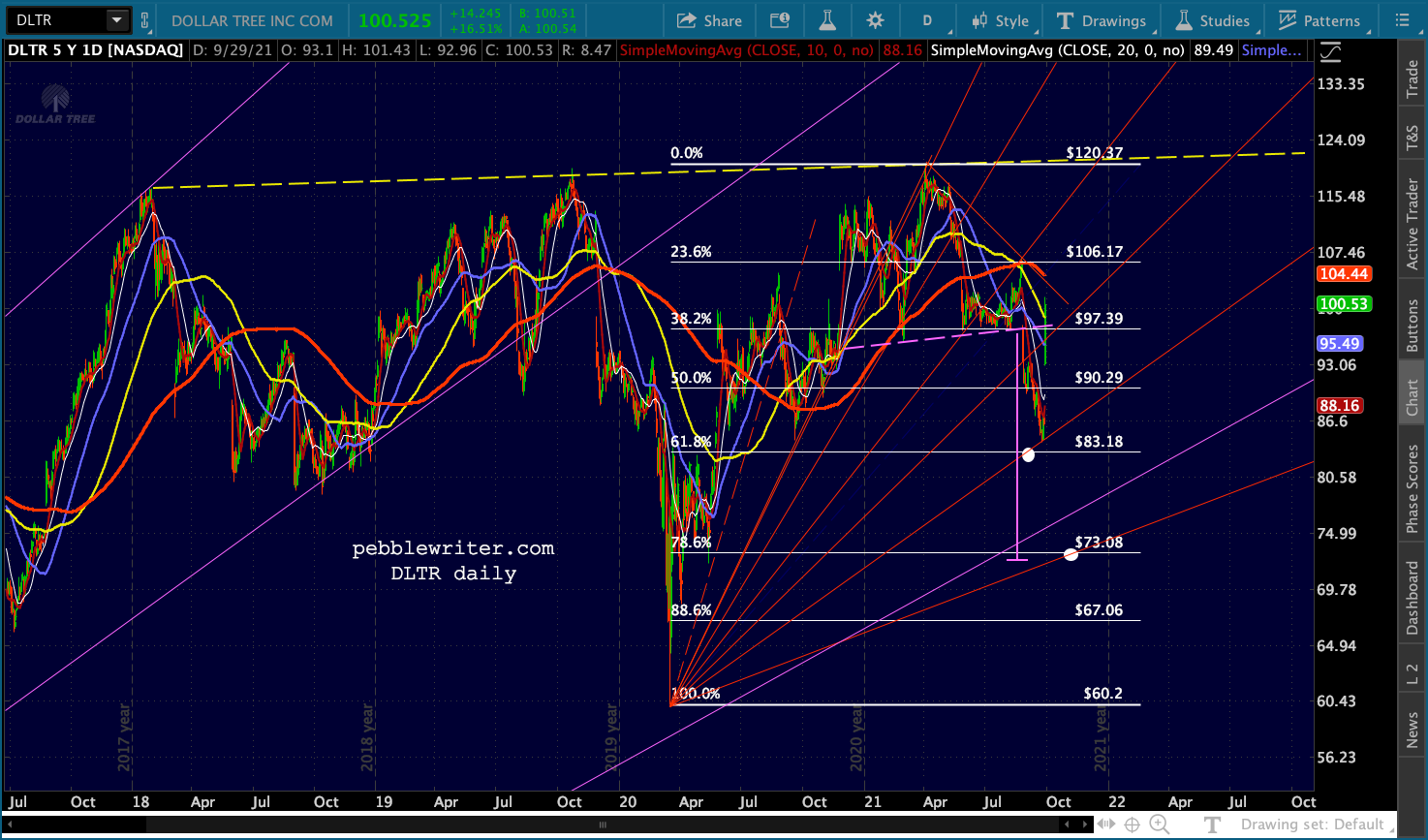1428x840 pixels.
Task: Open the flask research icon in the toolbar
Action: (x=827, y=20)
